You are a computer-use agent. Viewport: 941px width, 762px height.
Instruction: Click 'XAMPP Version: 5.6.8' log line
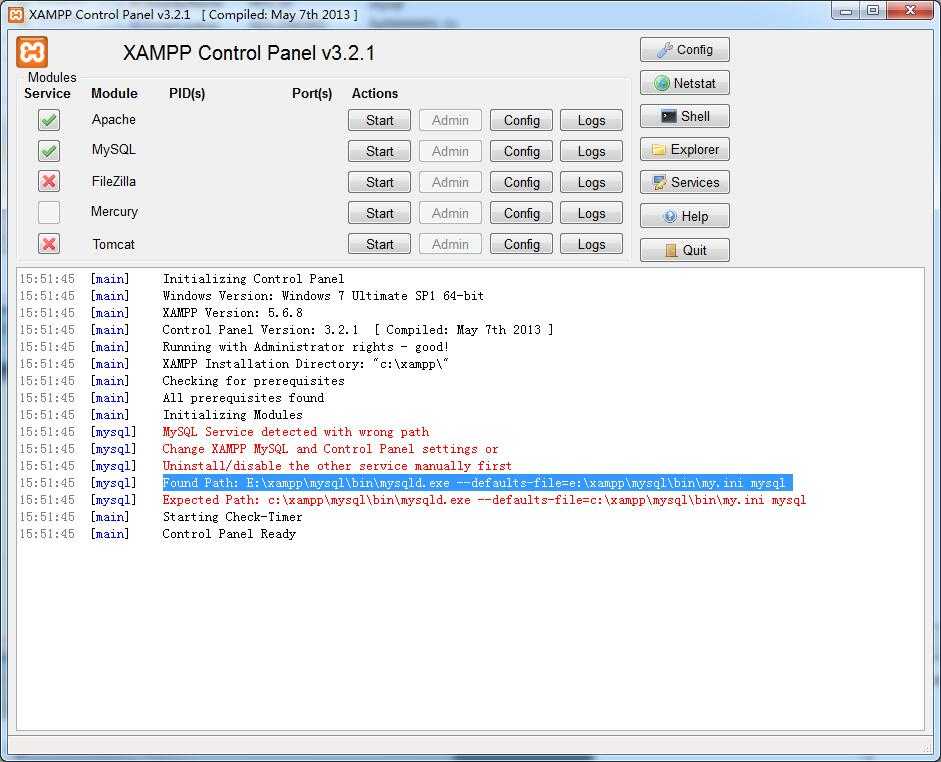232,313
